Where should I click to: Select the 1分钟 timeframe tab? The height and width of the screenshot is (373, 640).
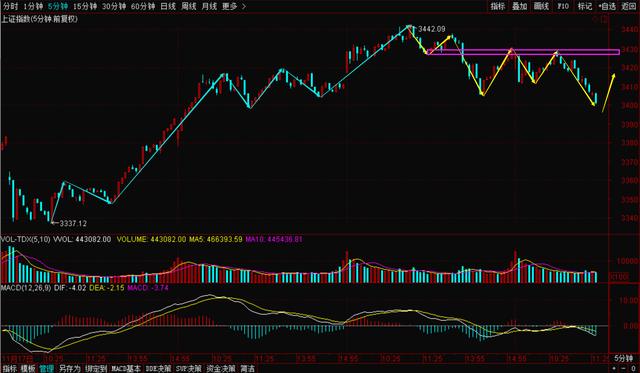tap(33, 6)
